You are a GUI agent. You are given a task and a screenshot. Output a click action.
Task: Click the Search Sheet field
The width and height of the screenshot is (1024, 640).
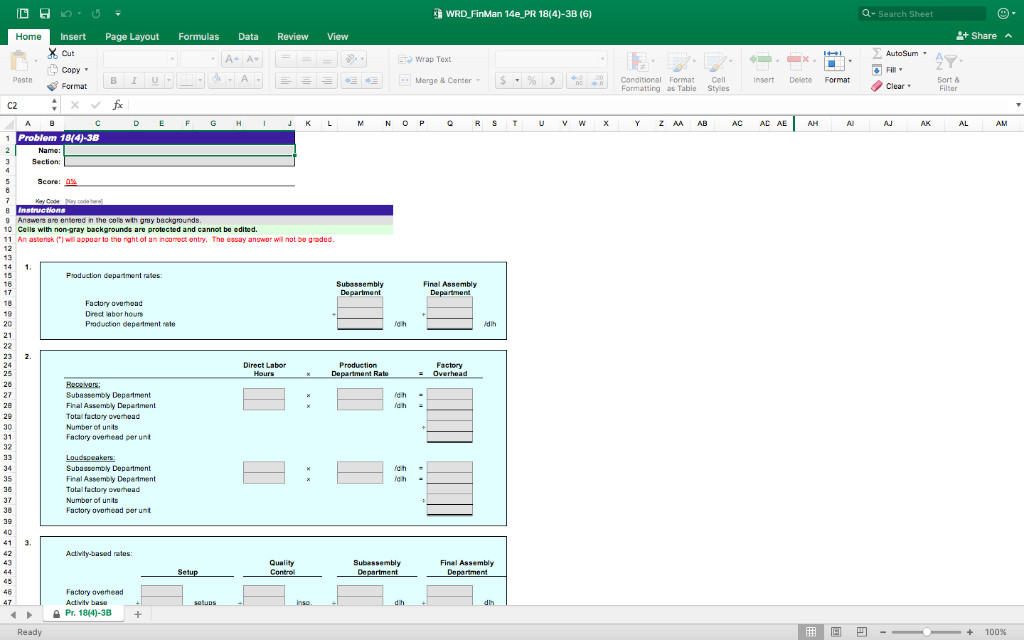922,14
